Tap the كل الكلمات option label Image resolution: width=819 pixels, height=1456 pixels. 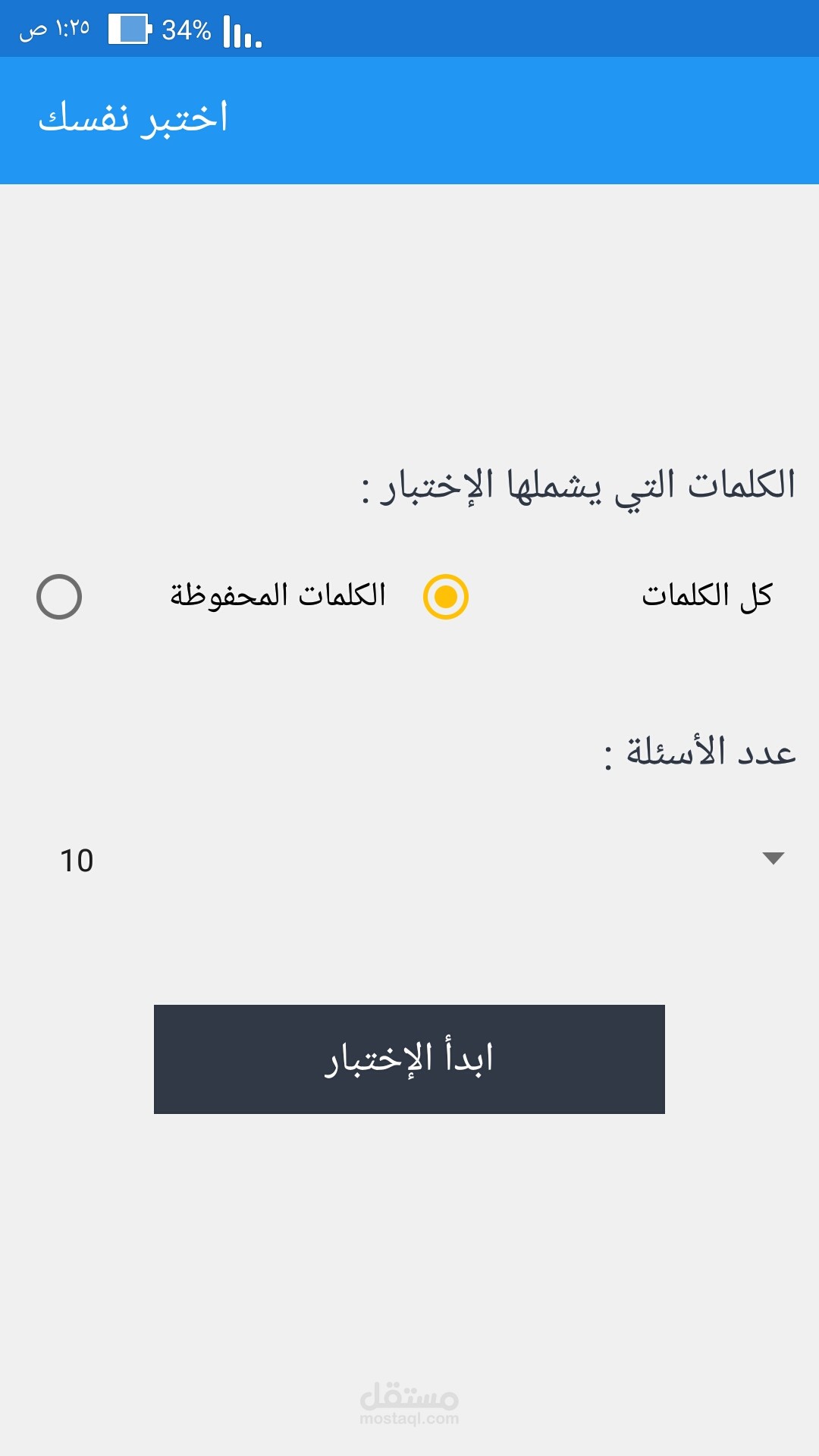tap(707, 596)
